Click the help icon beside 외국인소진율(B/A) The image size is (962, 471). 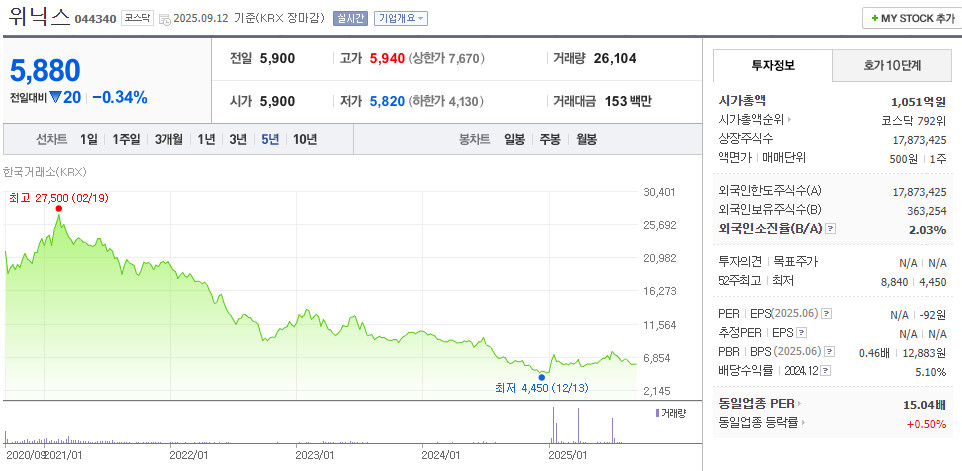831,229
